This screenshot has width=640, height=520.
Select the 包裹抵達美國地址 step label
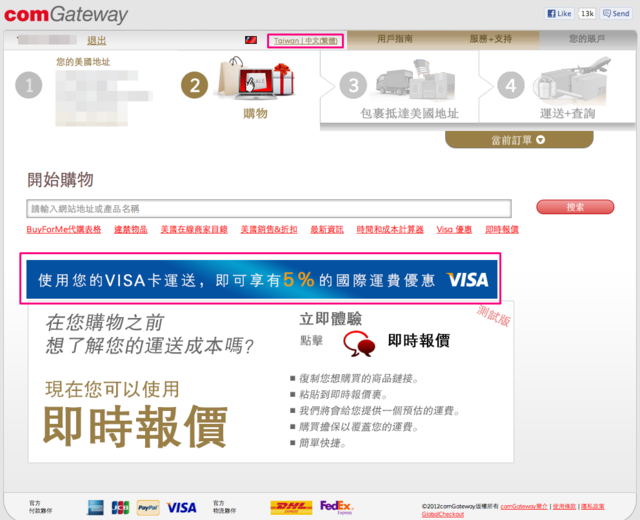tap(409, 113)
